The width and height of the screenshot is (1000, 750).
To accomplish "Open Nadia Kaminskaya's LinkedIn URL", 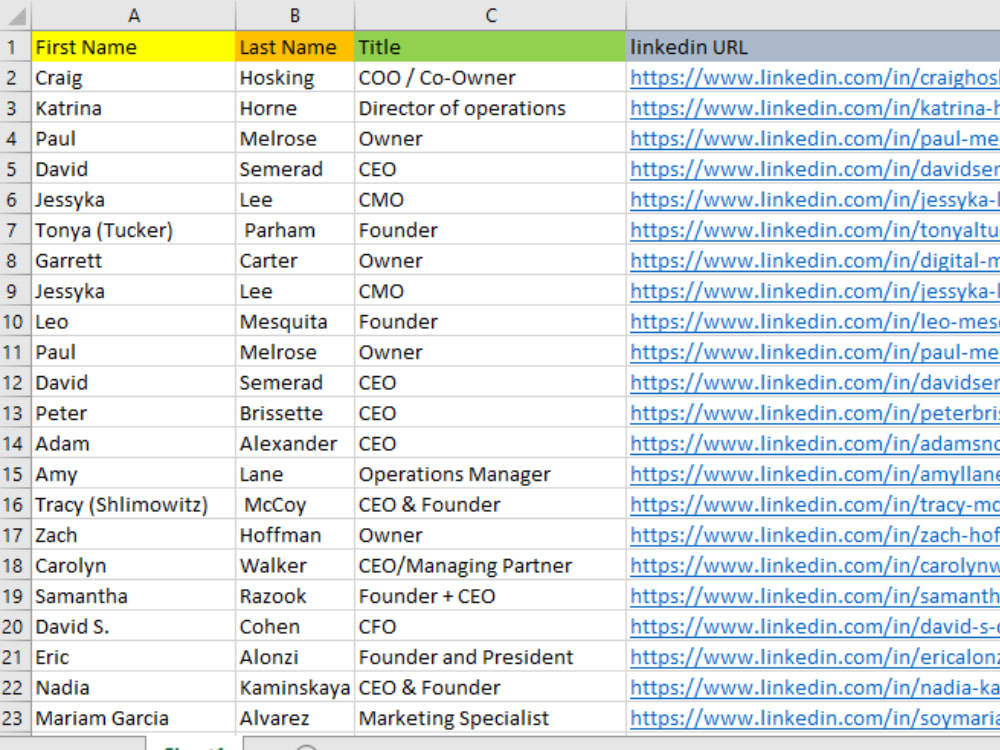I will click(x=790, y=687).
